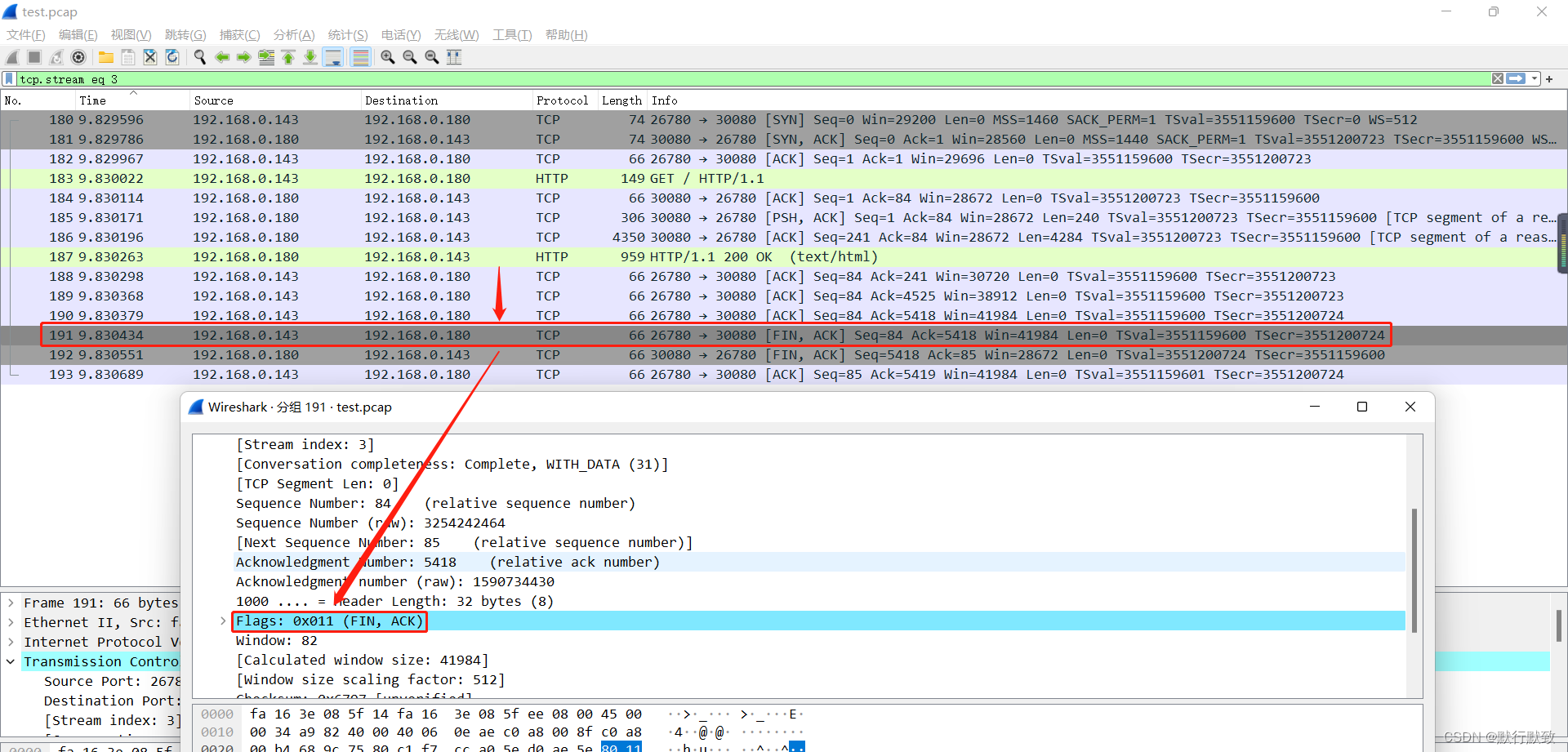Open the 统计(S) menu

348,35
